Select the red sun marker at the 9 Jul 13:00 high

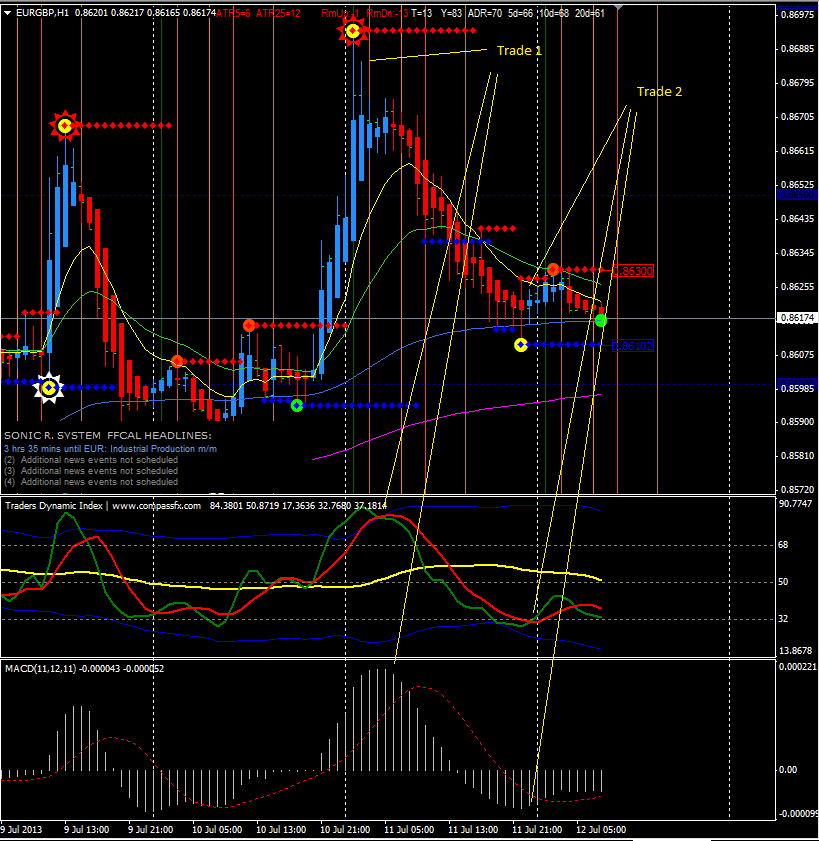[x=65, y=126]
